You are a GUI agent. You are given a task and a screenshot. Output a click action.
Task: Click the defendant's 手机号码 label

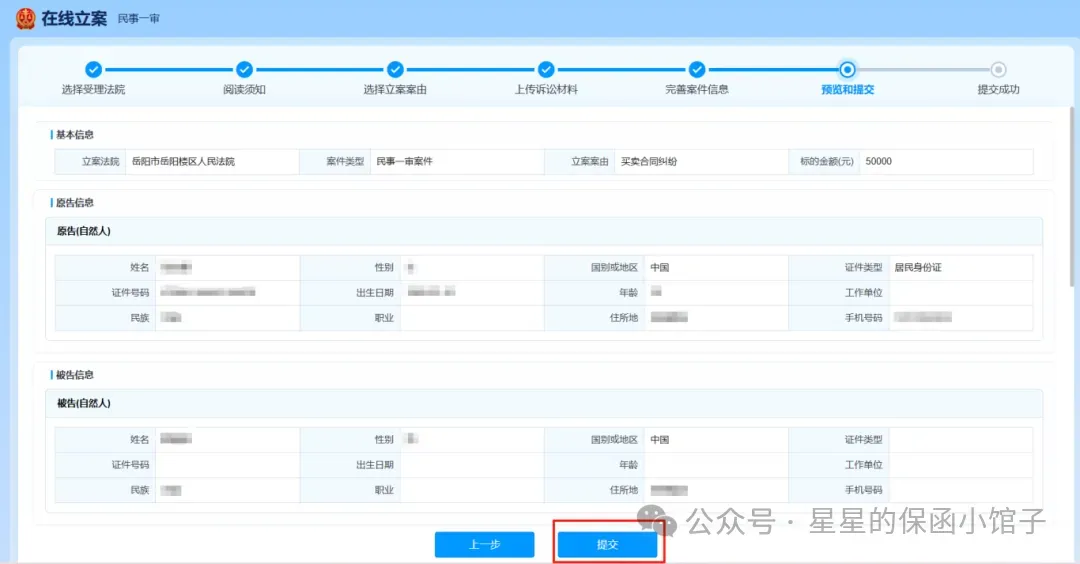[x=864, y=490]
